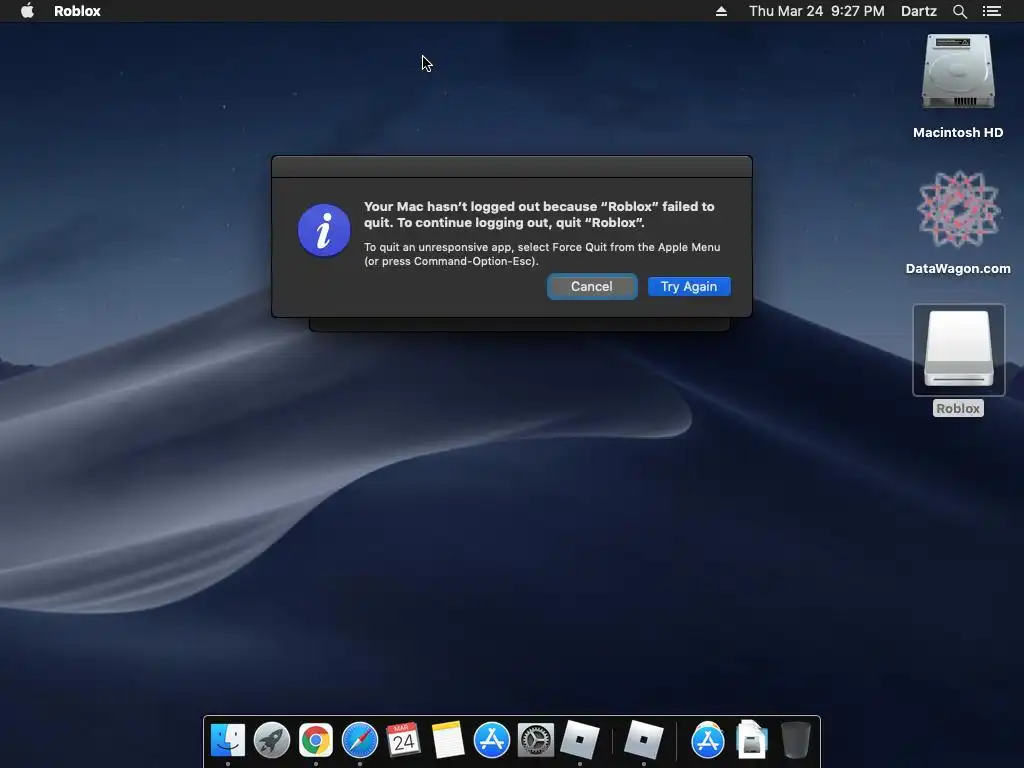The image size is (1024, 768).
Task: Select the Macintosh HD drive icon on the desktop
Action: [x=958, y=72]
